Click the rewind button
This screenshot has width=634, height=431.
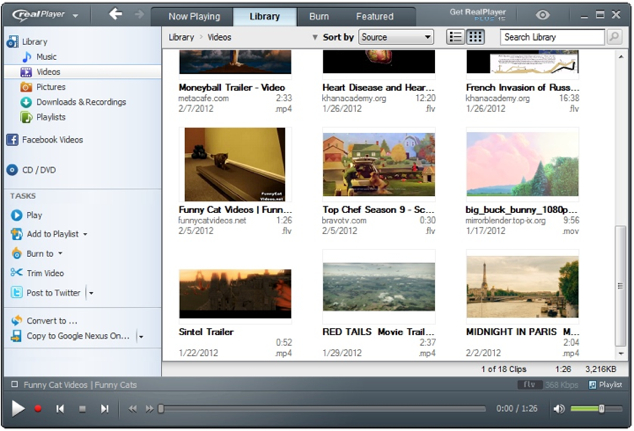coord(132,409)
